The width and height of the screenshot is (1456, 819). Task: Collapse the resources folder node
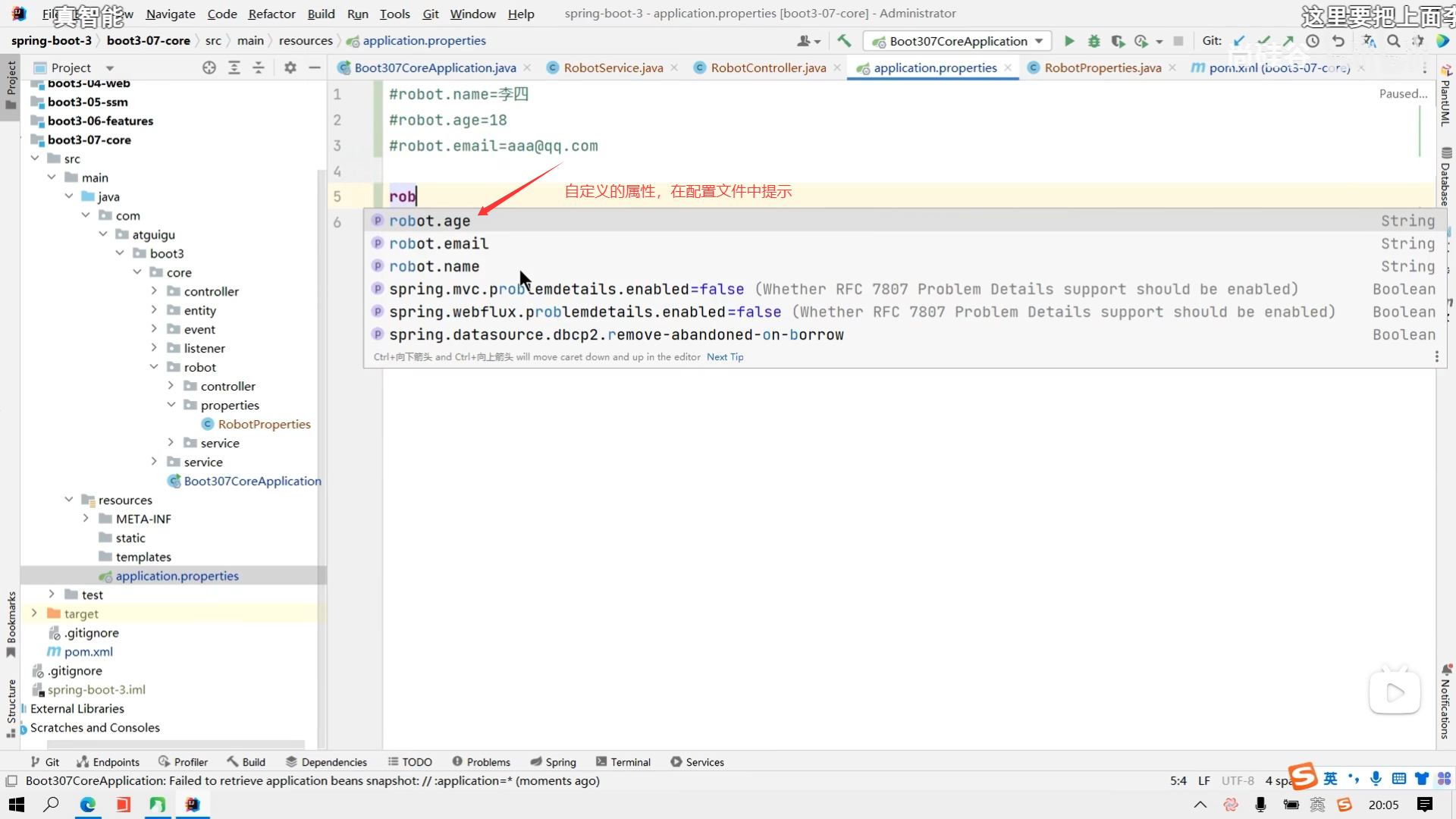pyautogui.click(x=69, y=500)
